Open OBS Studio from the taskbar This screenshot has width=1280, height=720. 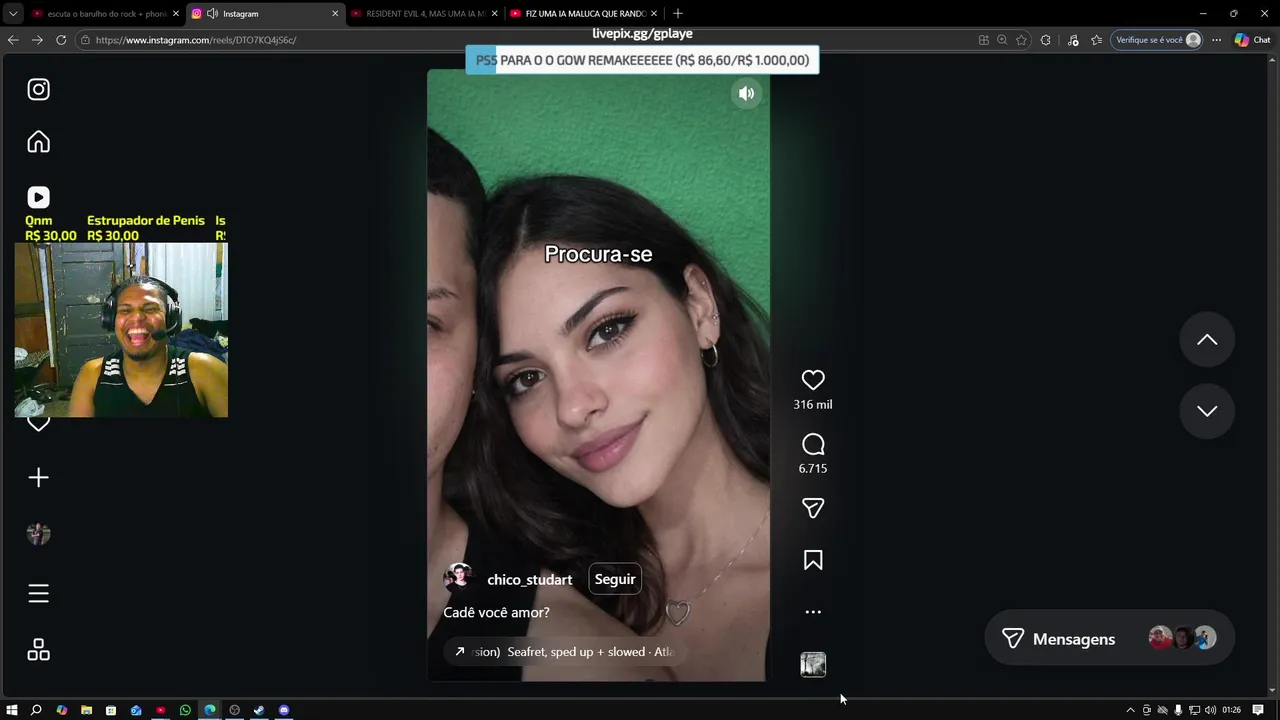(x=235, y=710)
